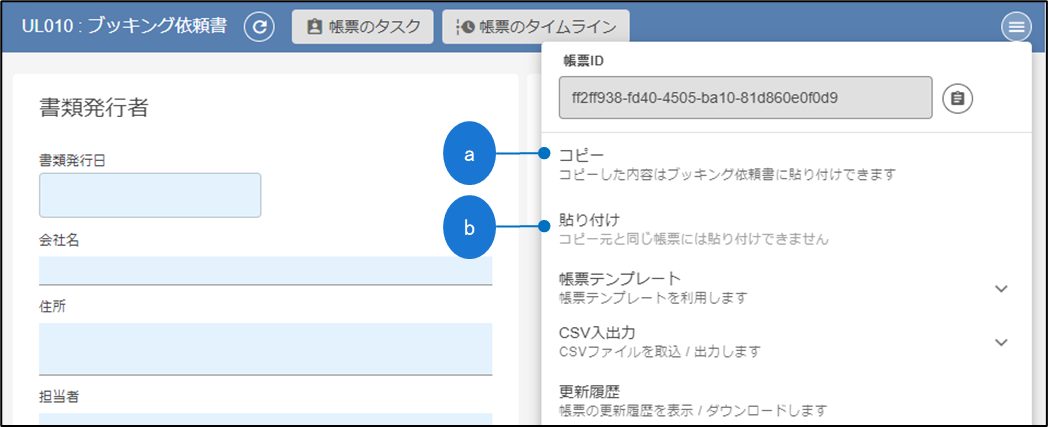Viewport: 1048px width, 427px height.
Task: Expand the 帳票テンプレート chevron
Action: pyautogui.click(x=1002, y=288)
